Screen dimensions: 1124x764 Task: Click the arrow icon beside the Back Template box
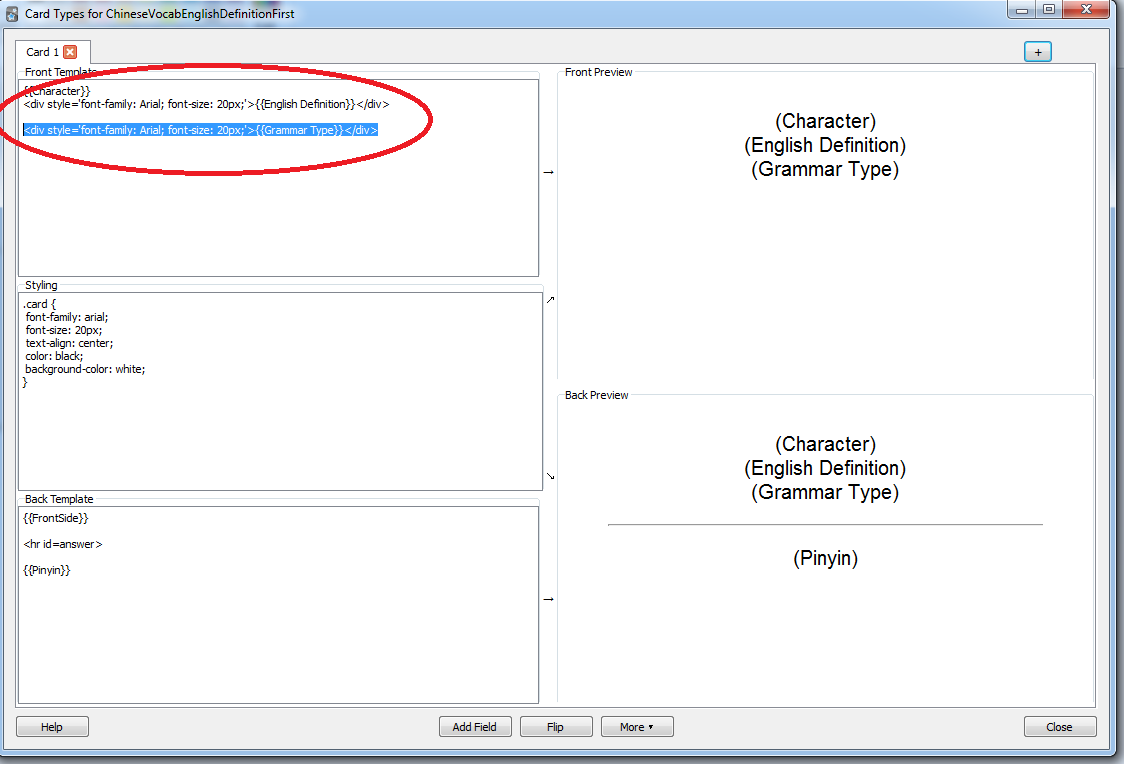pyautogui.click(x=548, y=600)
